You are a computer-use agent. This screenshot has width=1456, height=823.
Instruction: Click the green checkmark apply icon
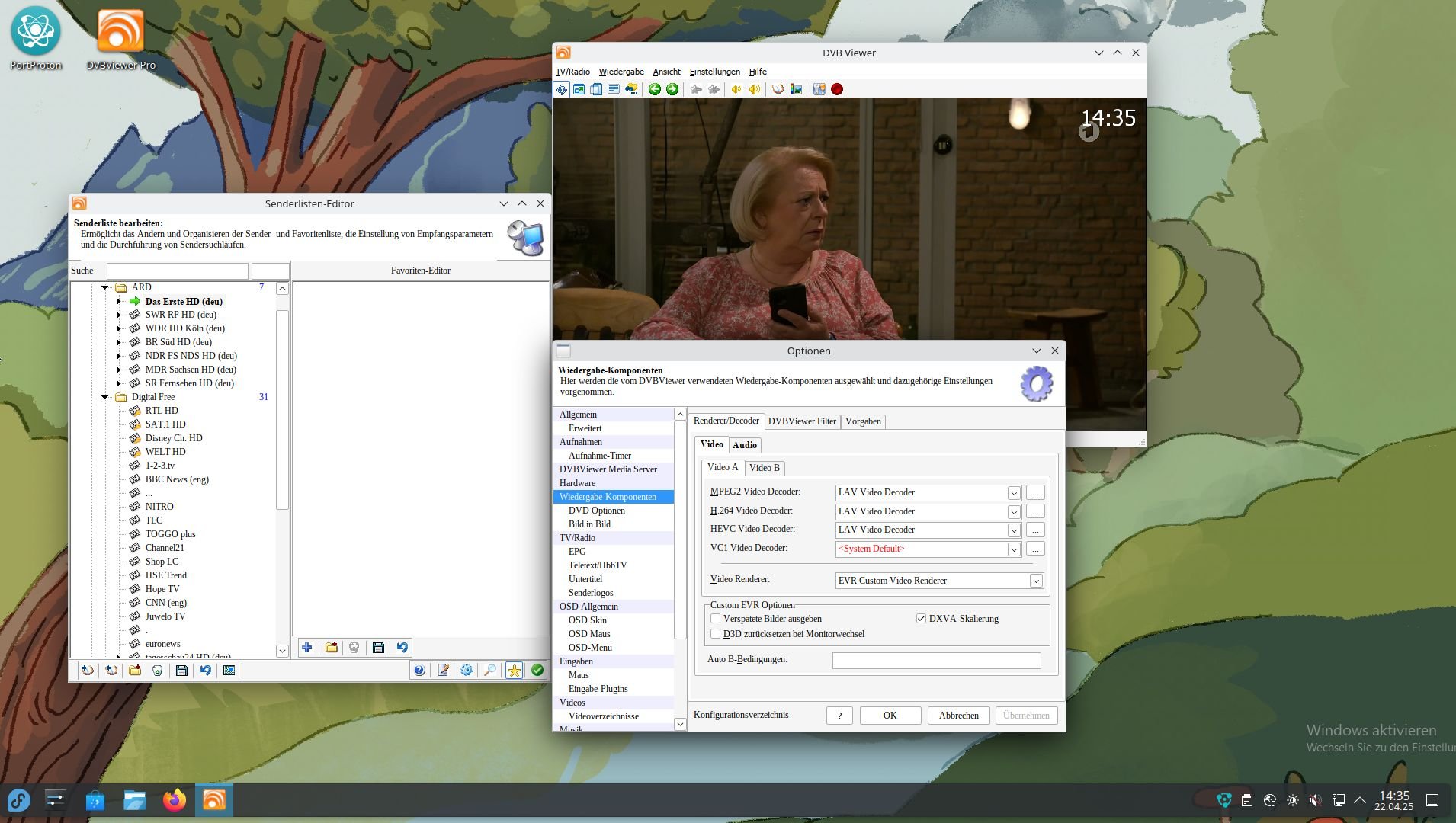537,671
